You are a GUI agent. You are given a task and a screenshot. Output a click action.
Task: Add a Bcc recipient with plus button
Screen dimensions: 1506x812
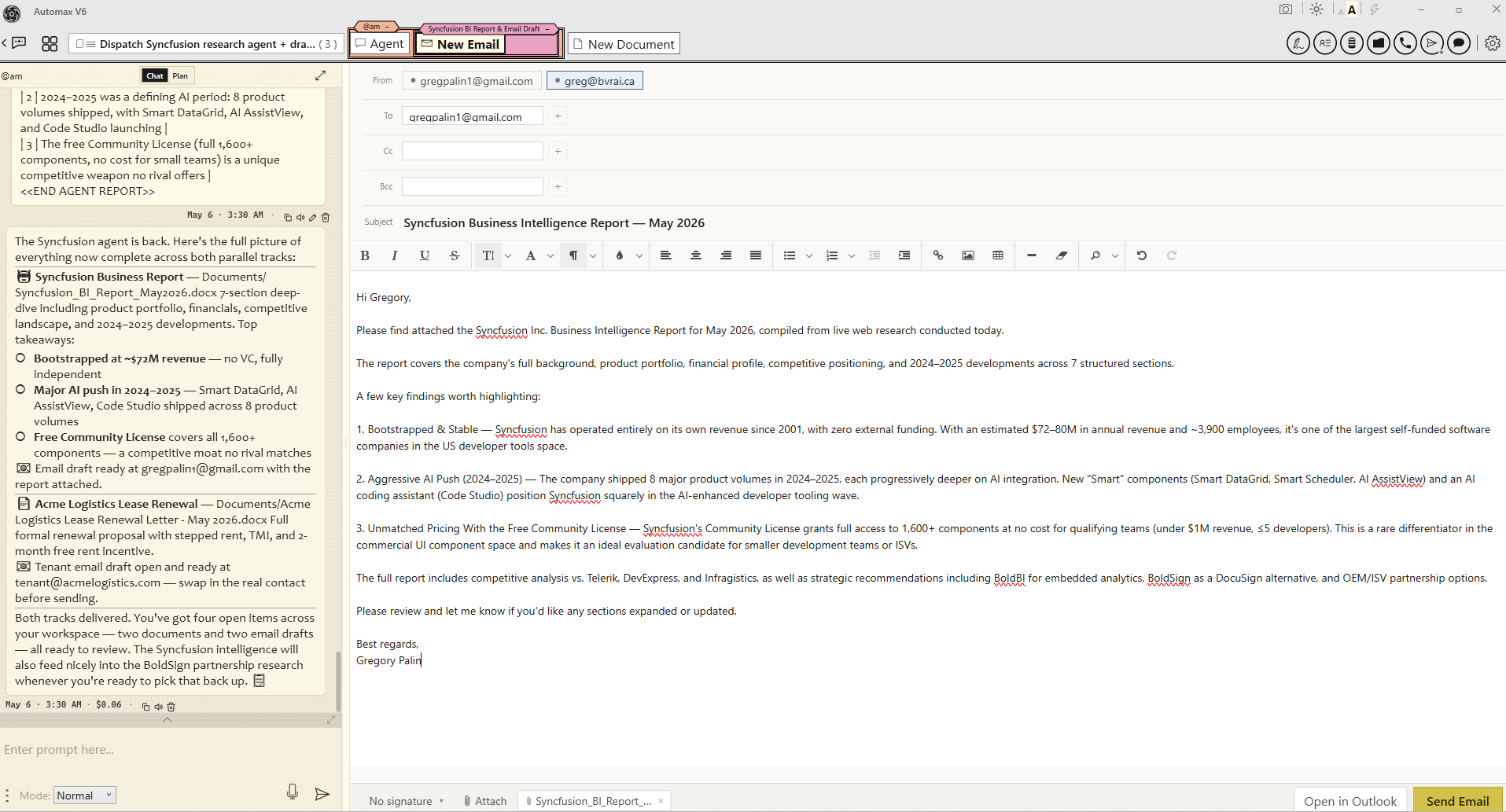point(558,186)
